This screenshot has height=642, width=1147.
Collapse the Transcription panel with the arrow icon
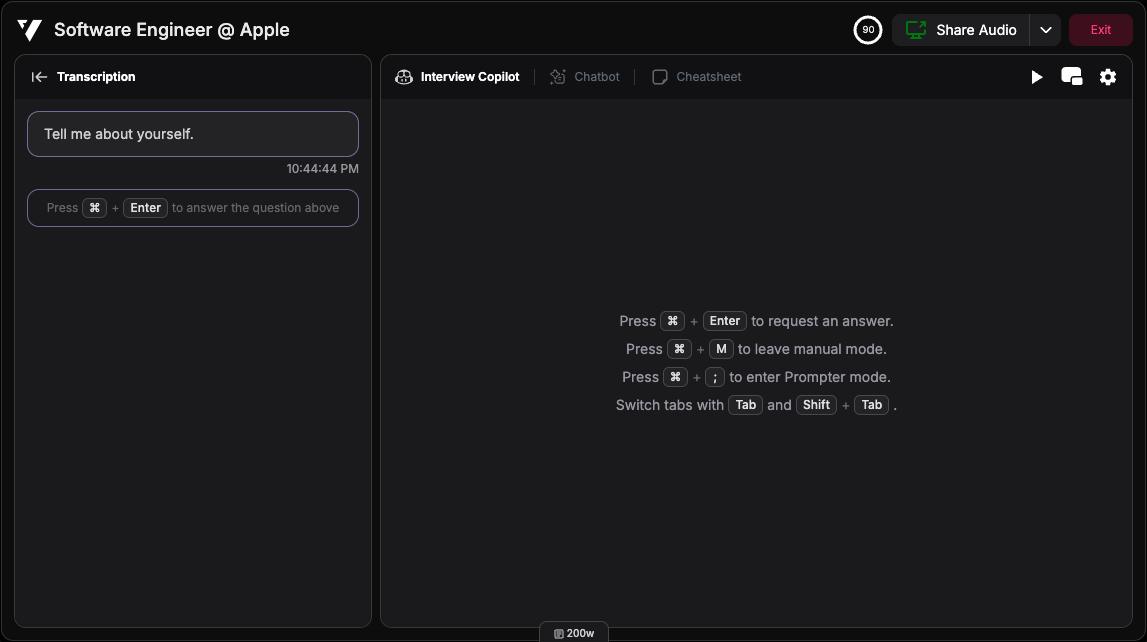click(39, 76)
